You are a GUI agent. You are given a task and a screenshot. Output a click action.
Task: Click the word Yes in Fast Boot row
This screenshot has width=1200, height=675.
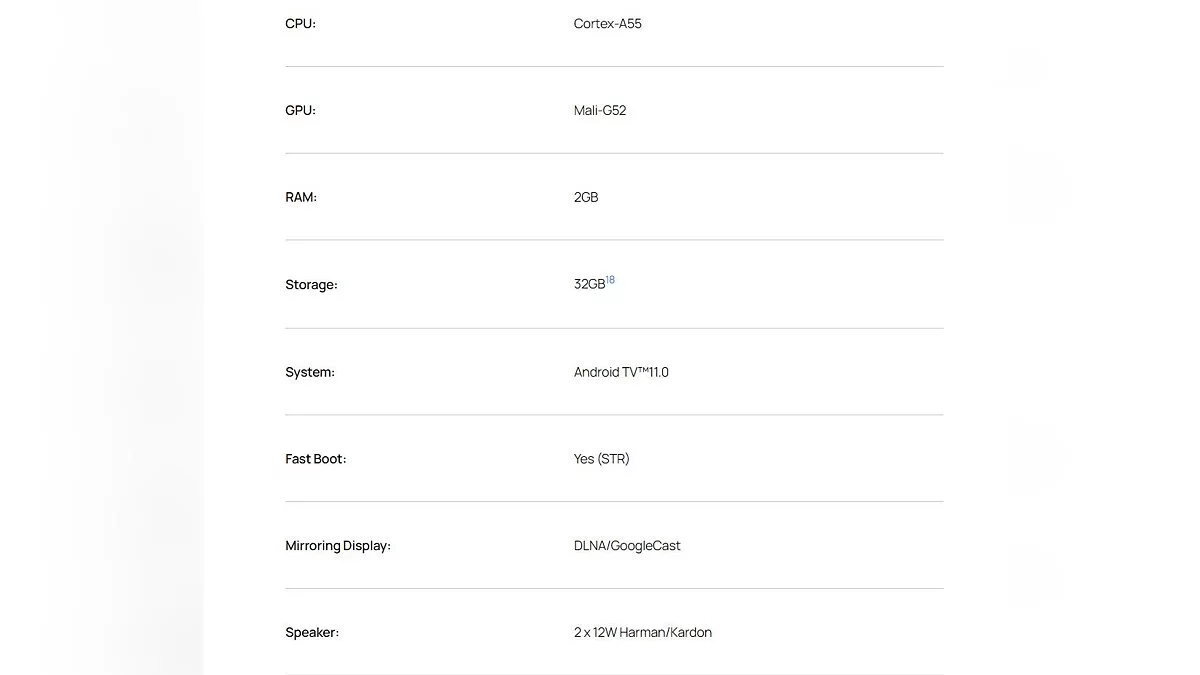click(x=584, y=459)
